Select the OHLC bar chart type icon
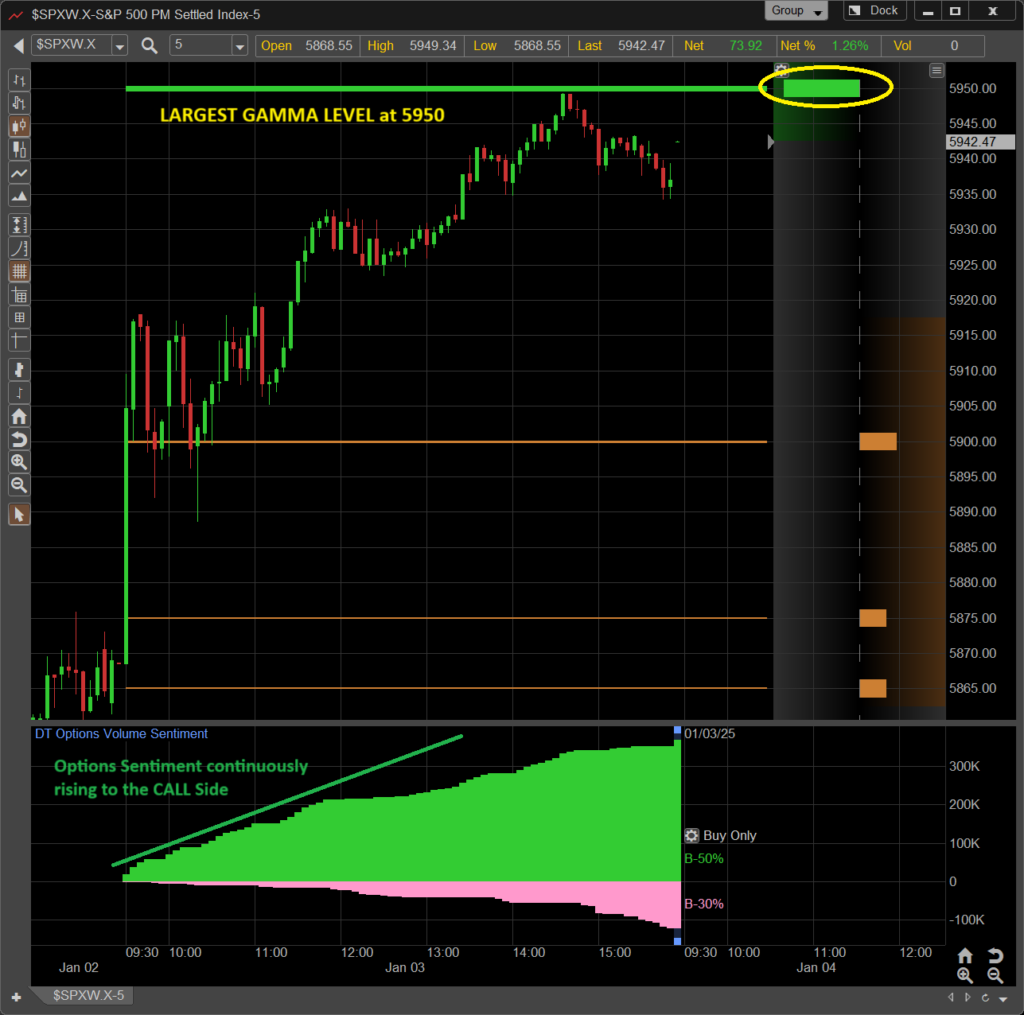The image size is (1024, 1015). (19, 80)
